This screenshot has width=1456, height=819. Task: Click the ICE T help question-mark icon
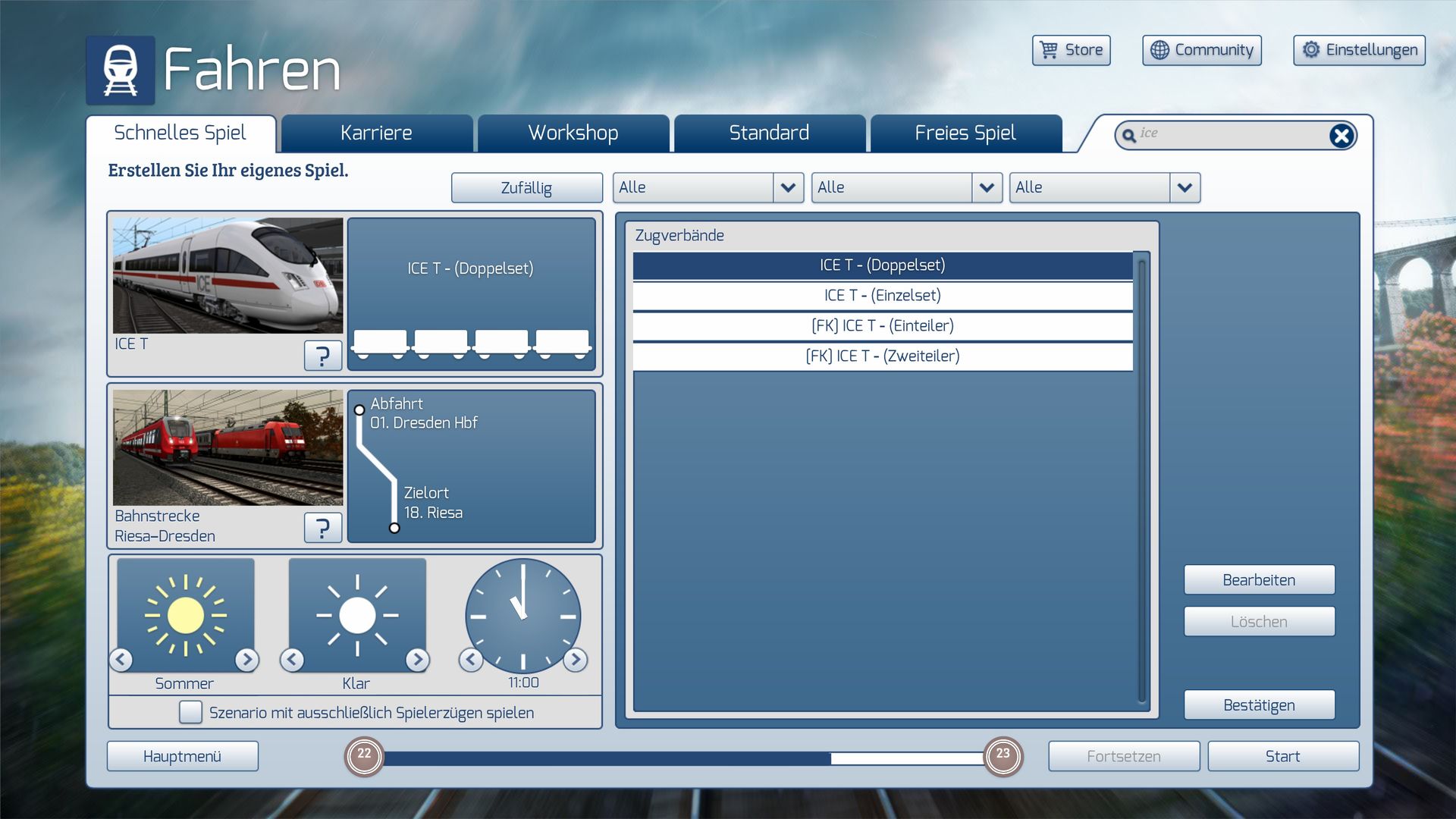pyautogui.click(x=322, y=355)
